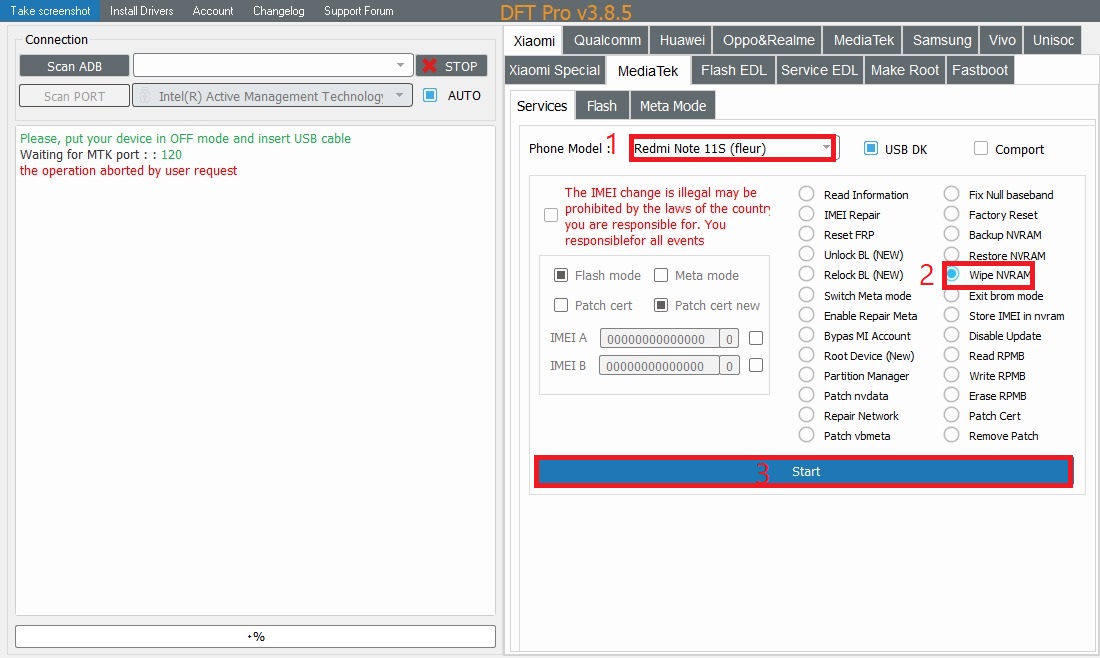
Task: Click the Scan ADB button
Action: point(74,66)
